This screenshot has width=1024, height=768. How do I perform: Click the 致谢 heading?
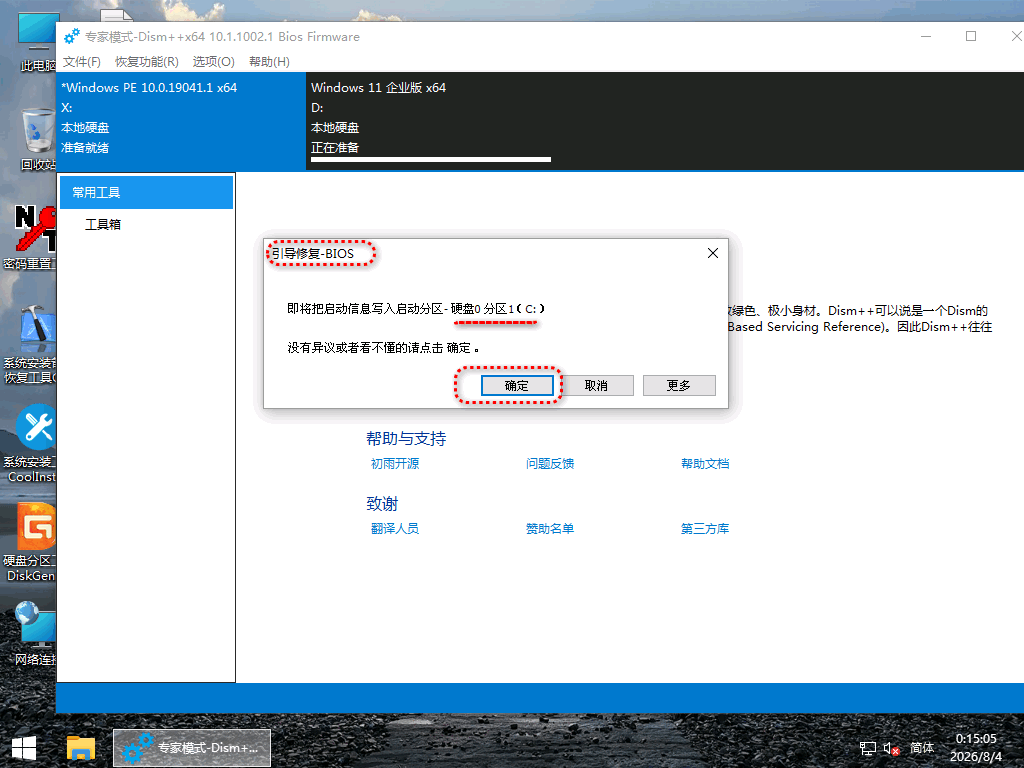pos(382,504)
